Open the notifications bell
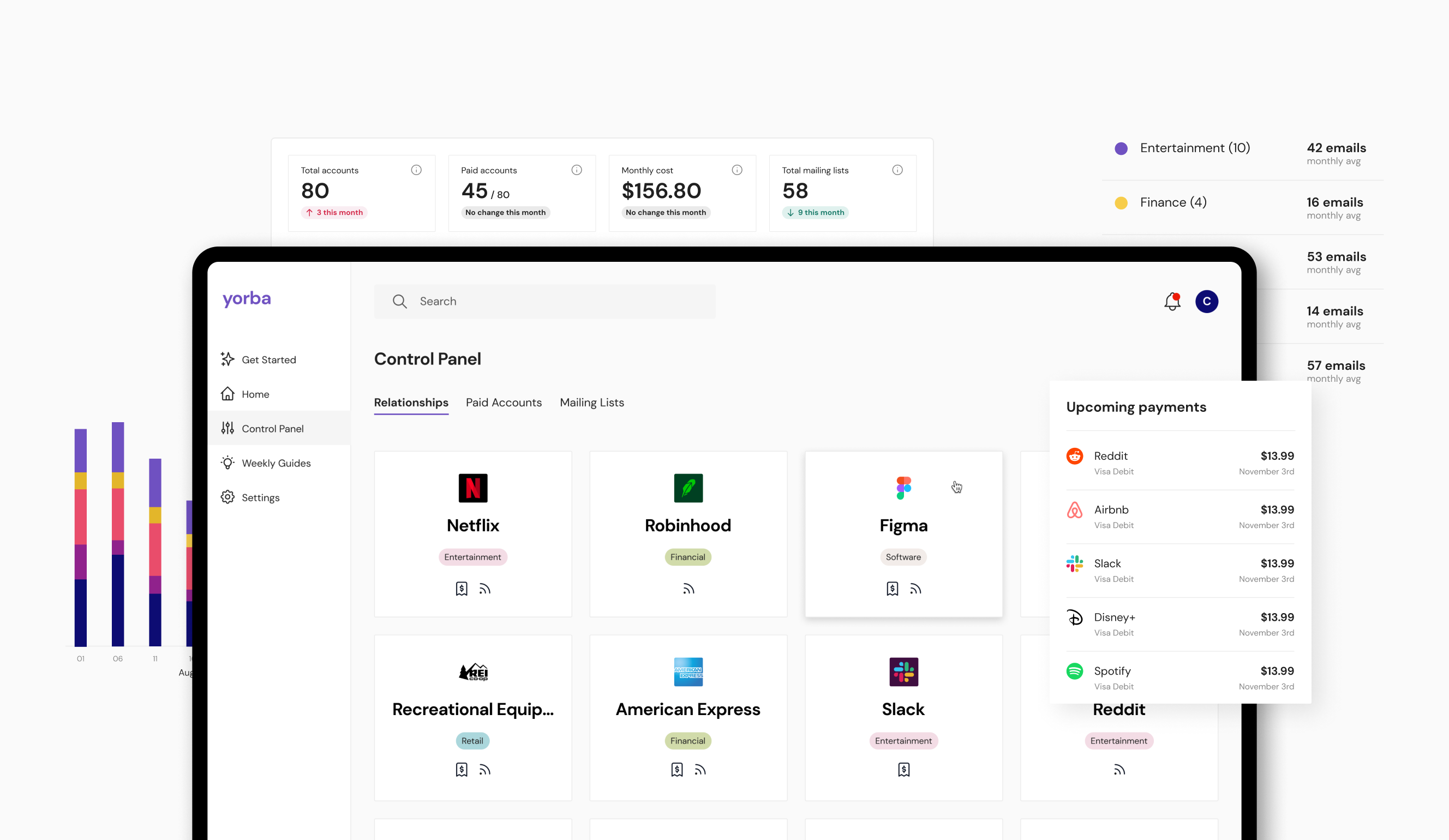This screenshot has width=1449, height=840. pos(1172,301)
